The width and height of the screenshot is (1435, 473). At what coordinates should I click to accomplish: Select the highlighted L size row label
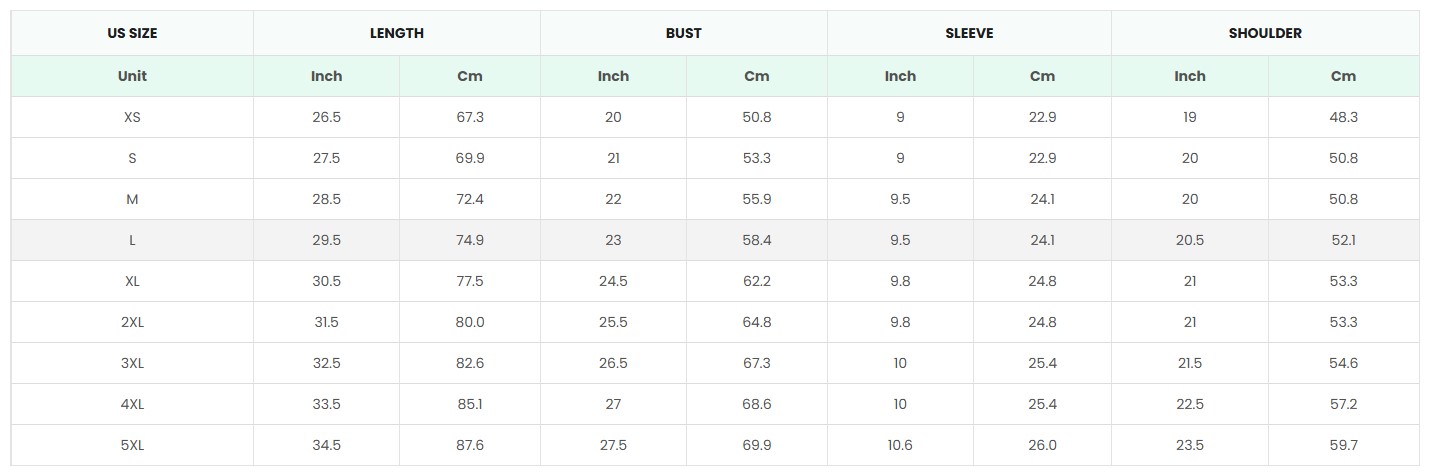132,240
